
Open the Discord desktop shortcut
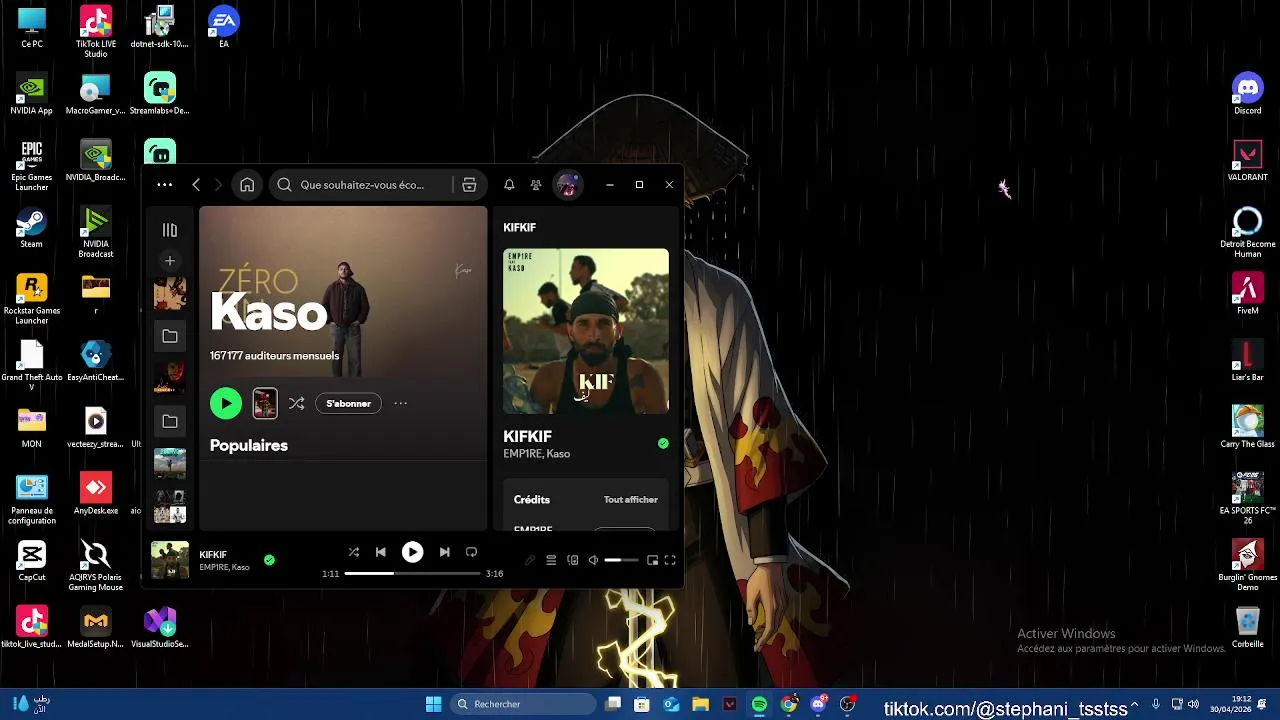(1248, 93)
